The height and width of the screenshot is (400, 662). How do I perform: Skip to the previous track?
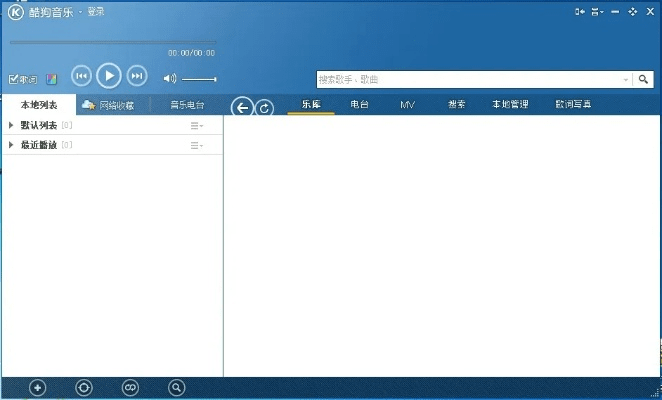82,76
